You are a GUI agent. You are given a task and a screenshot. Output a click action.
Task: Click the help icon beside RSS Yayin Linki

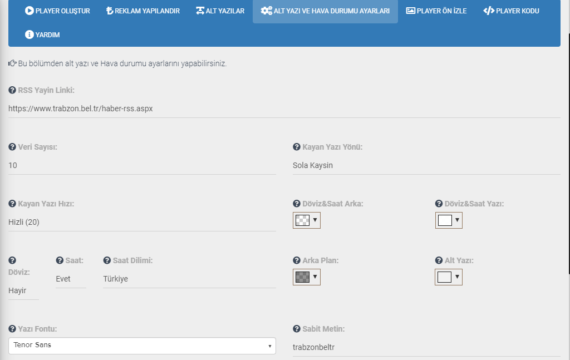pos(12,90)
